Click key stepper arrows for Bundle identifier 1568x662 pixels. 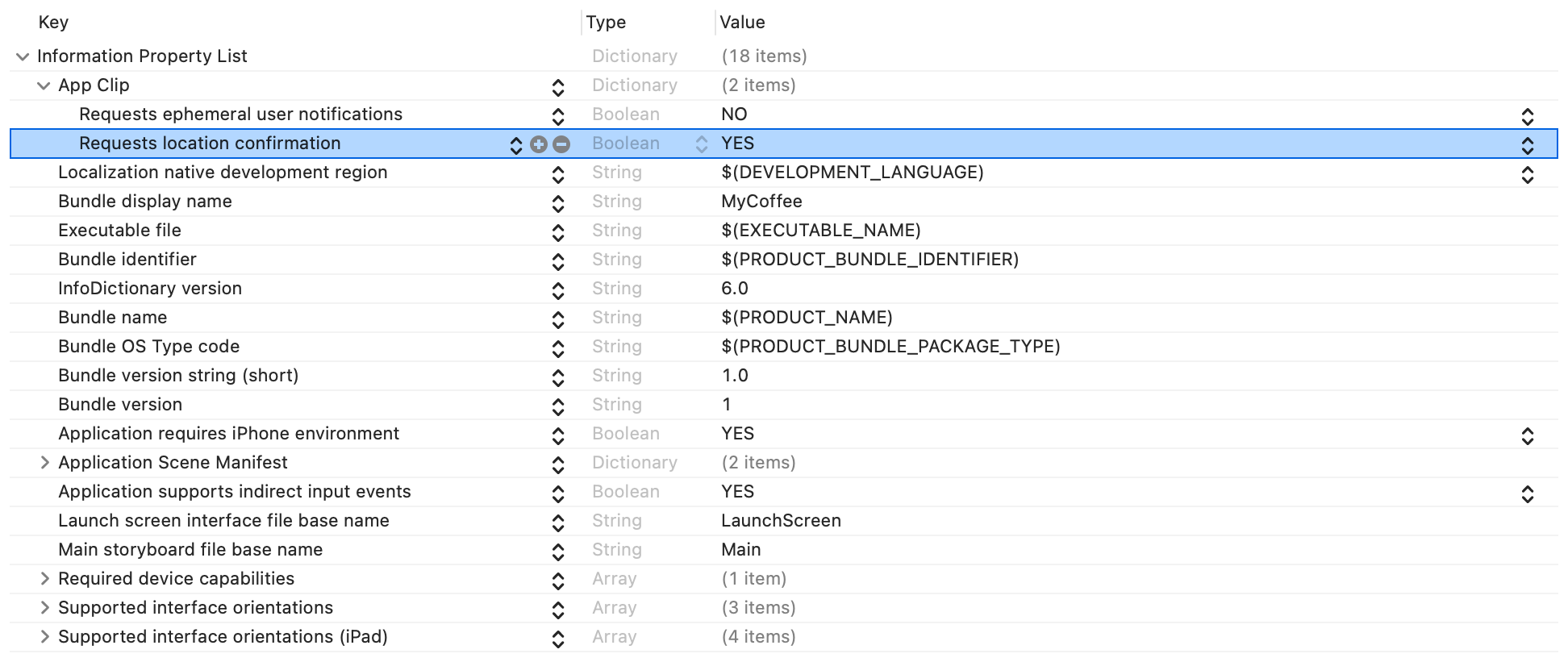(558, 261)
